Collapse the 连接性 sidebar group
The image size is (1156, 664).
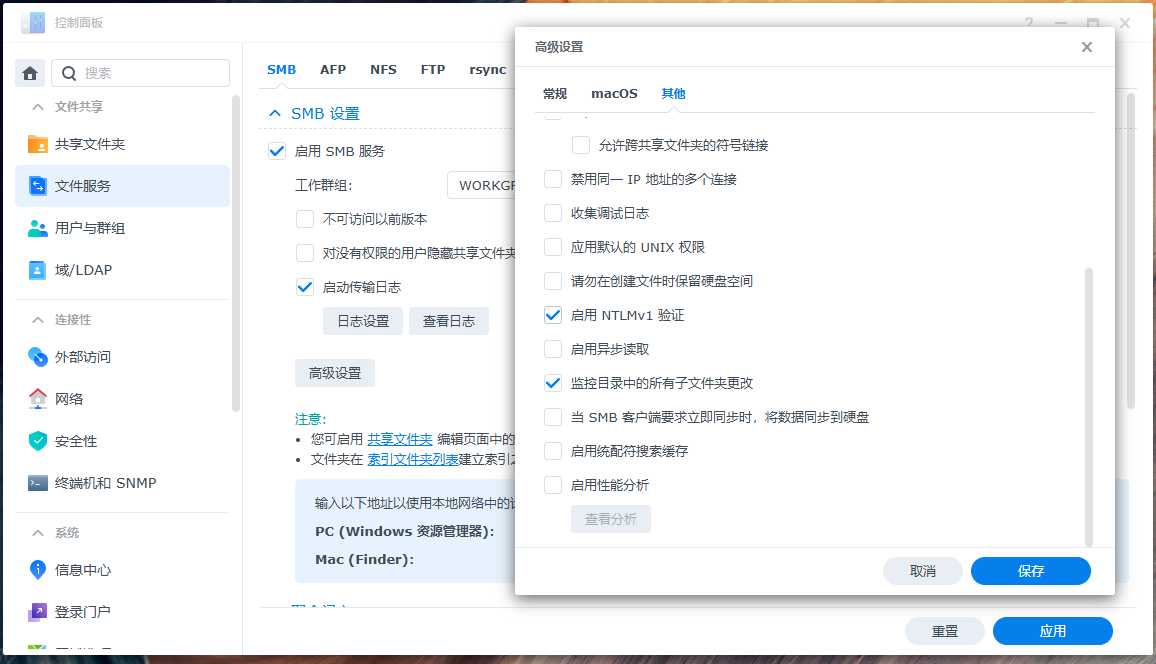[38, 320]
